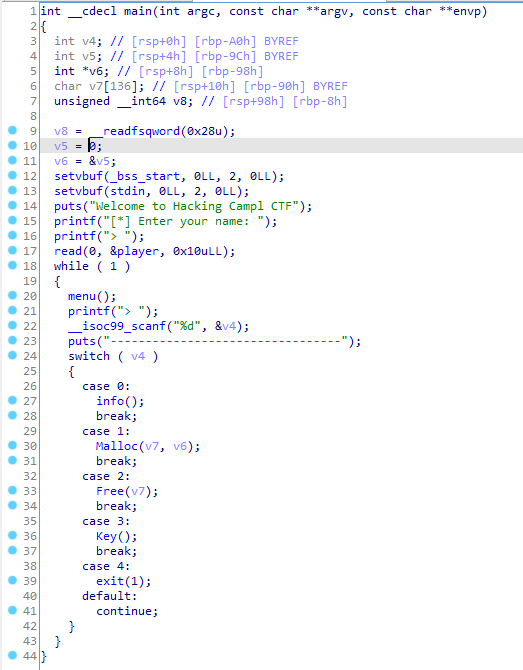
Task: Select variable v7 declaration char v7[136]
Action: [99, 86]
